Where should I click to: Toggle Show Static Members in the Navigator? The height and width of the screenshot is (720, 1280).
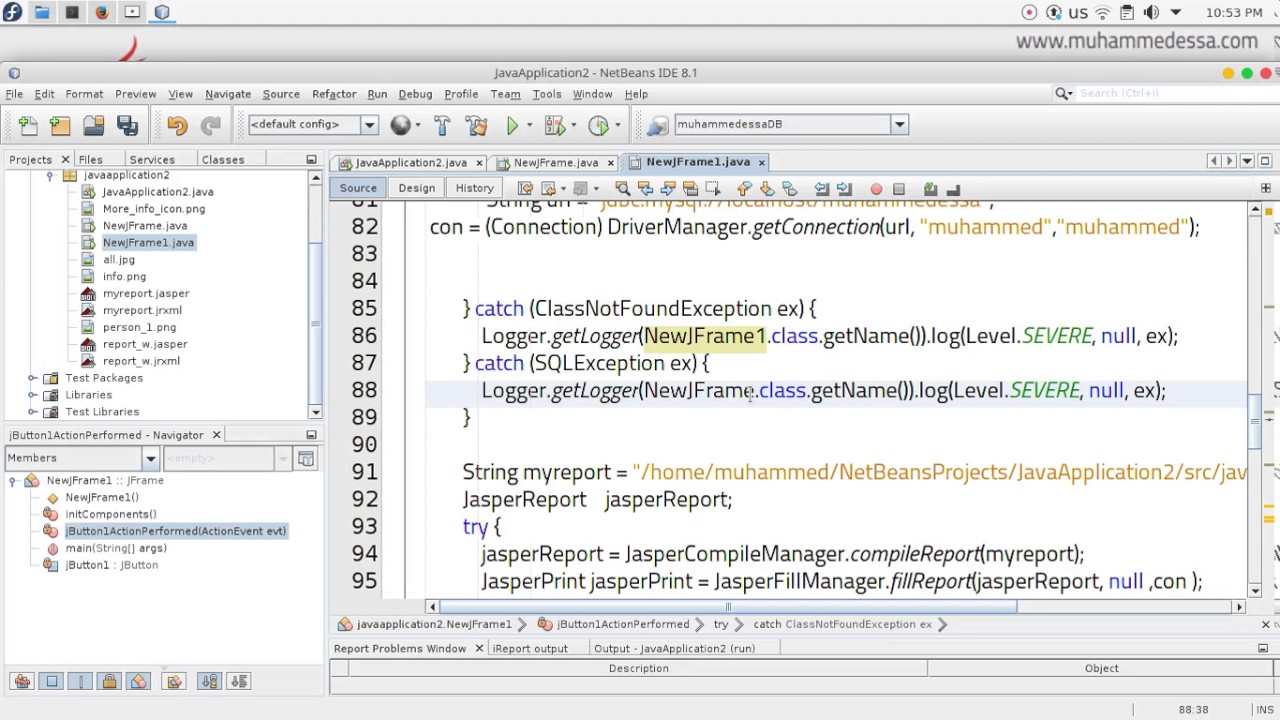click(x=81, y=681)
